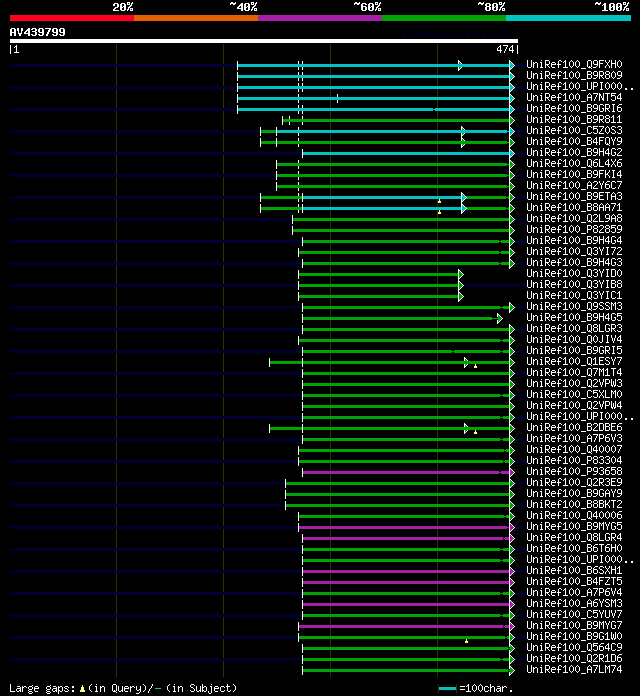Viewport: 640px width, 696px height.
Task: Open the UniRef100_B9R811 hit
Action: pos(574,119)
